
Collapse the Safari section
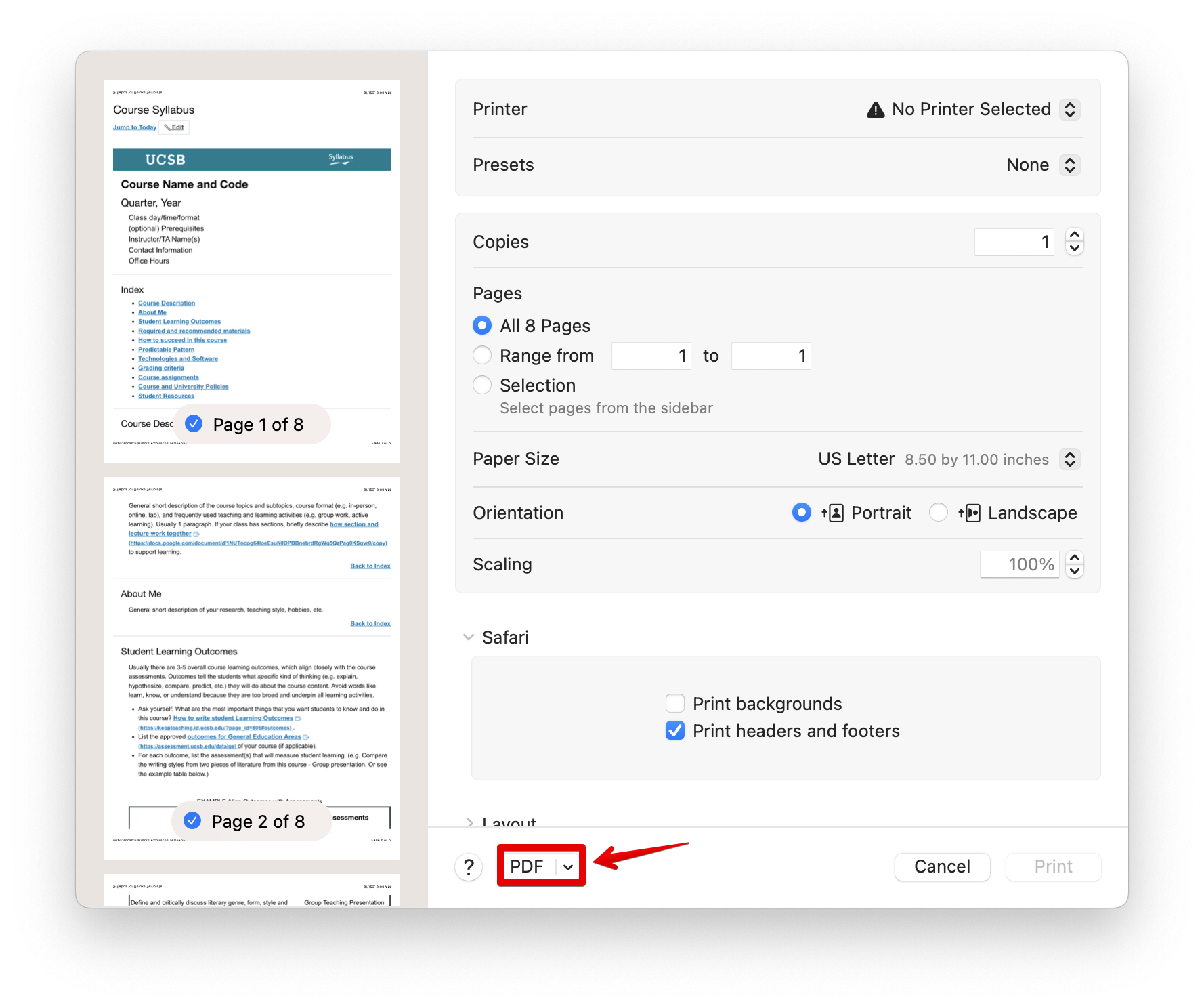pos(469,637)
